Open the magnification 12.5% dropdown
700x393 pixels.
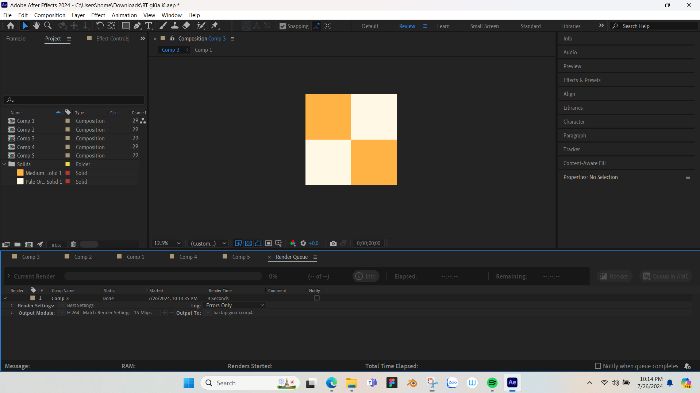point(167,243)
